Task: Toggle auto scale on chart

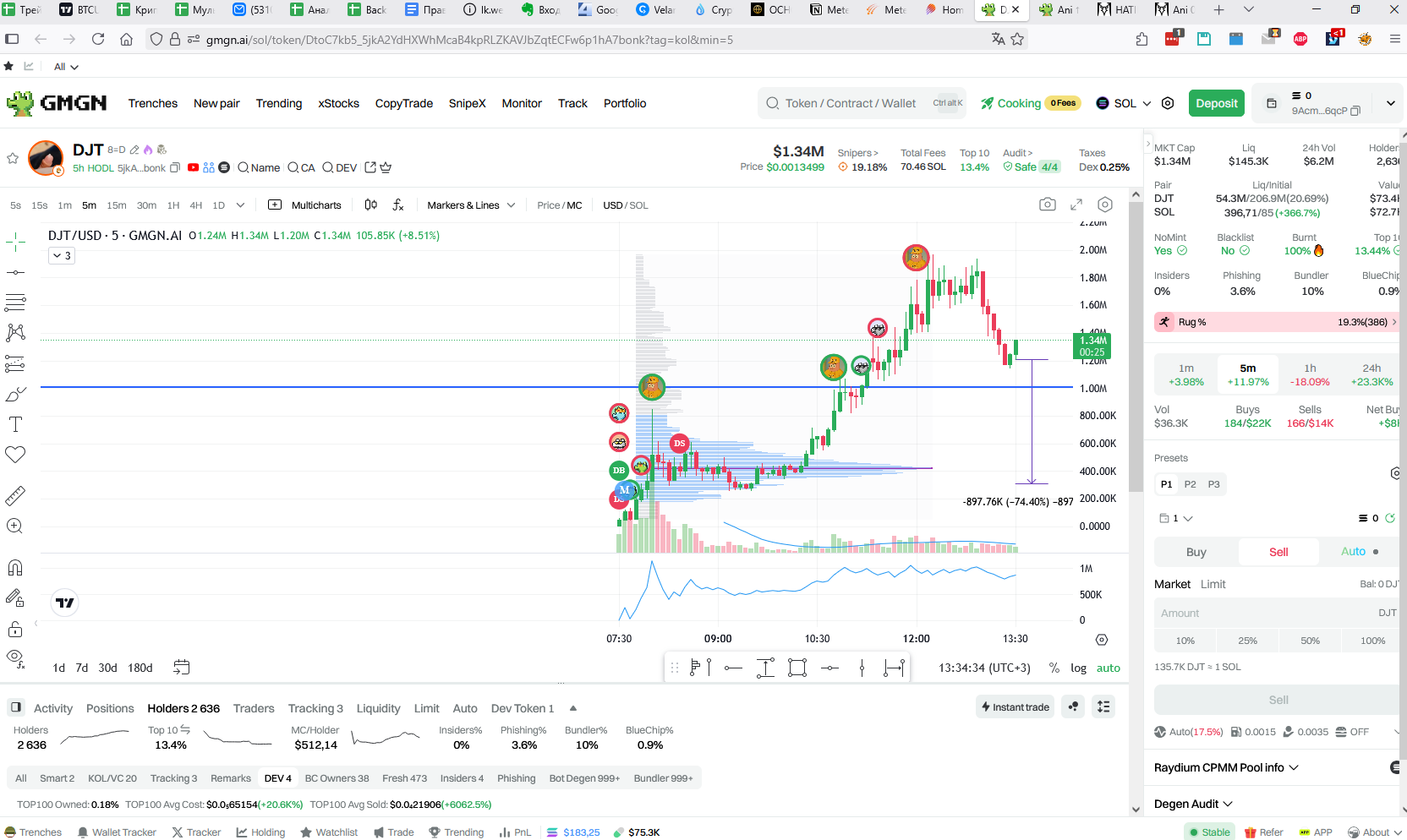Action: pos(1108,668)
